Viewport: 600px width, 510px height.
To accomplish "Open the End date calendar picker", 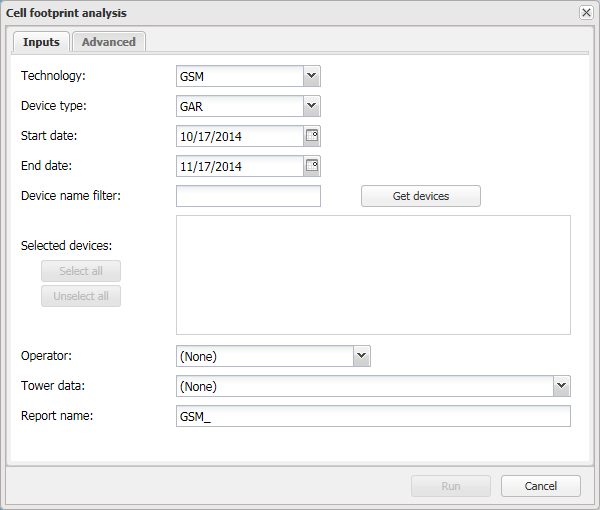I will [311, 166].
